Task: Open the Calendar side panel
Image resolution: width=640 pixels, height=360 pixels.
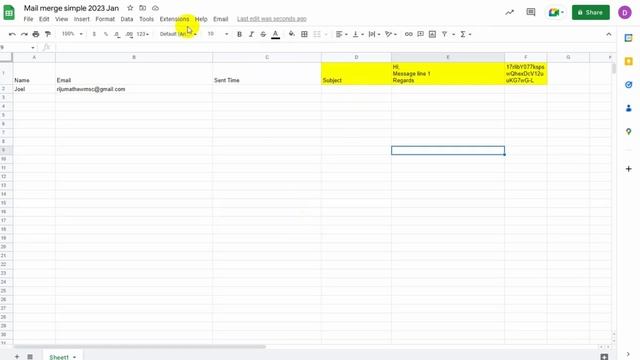Action: point(629,38)
